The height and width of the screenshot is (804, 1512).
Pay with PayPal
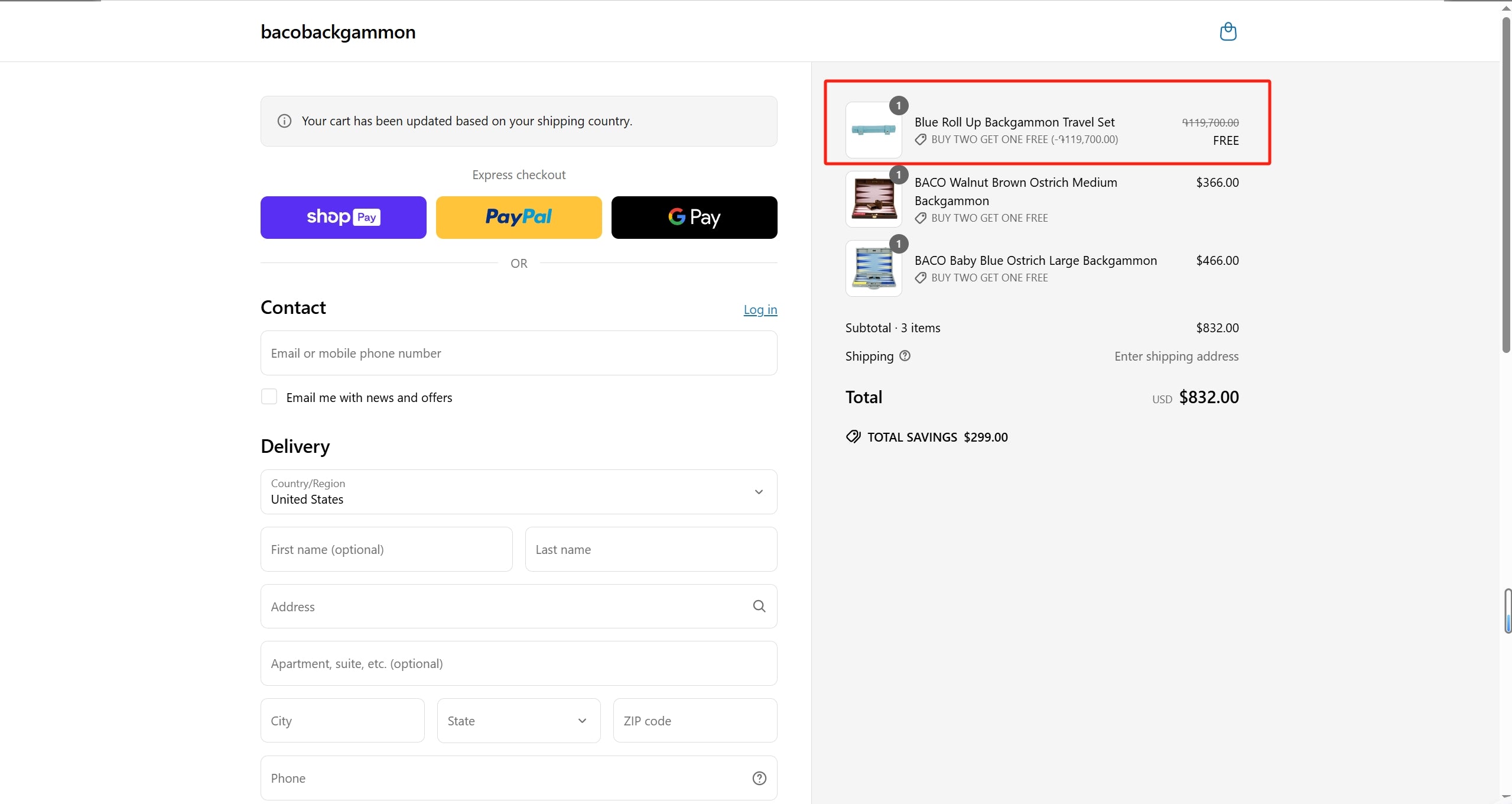(x=519, y=218)
